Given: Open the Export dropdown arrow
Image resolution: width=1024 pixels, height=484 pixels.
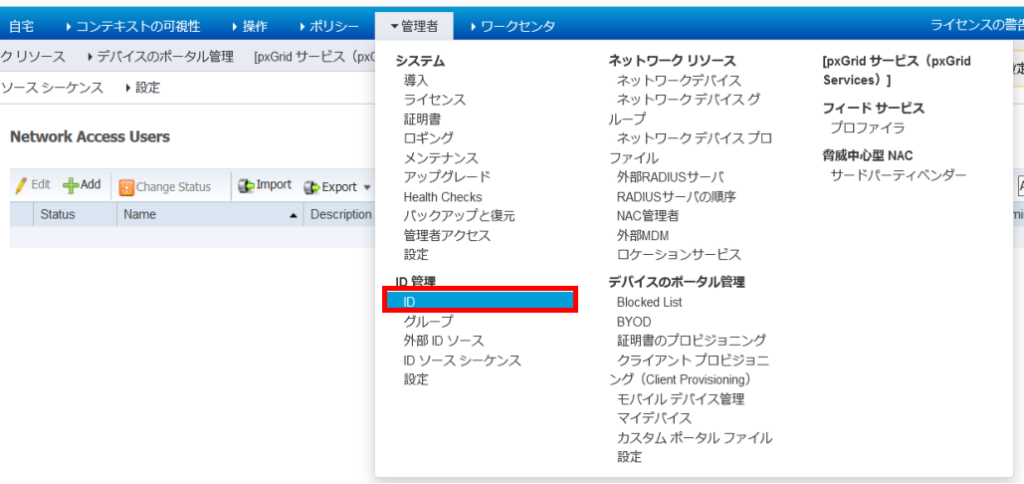Looking at the screenshot, I should [367, 187].
